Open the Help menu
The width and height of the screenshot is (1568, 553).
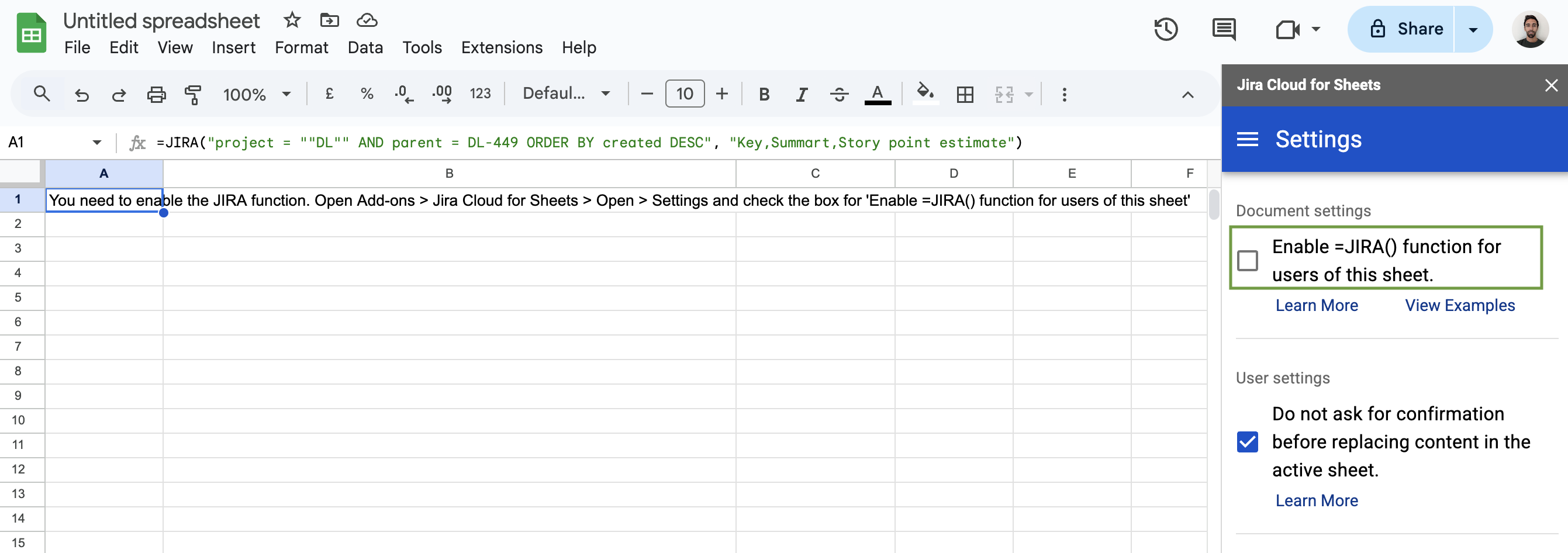[x=579, y=47]
